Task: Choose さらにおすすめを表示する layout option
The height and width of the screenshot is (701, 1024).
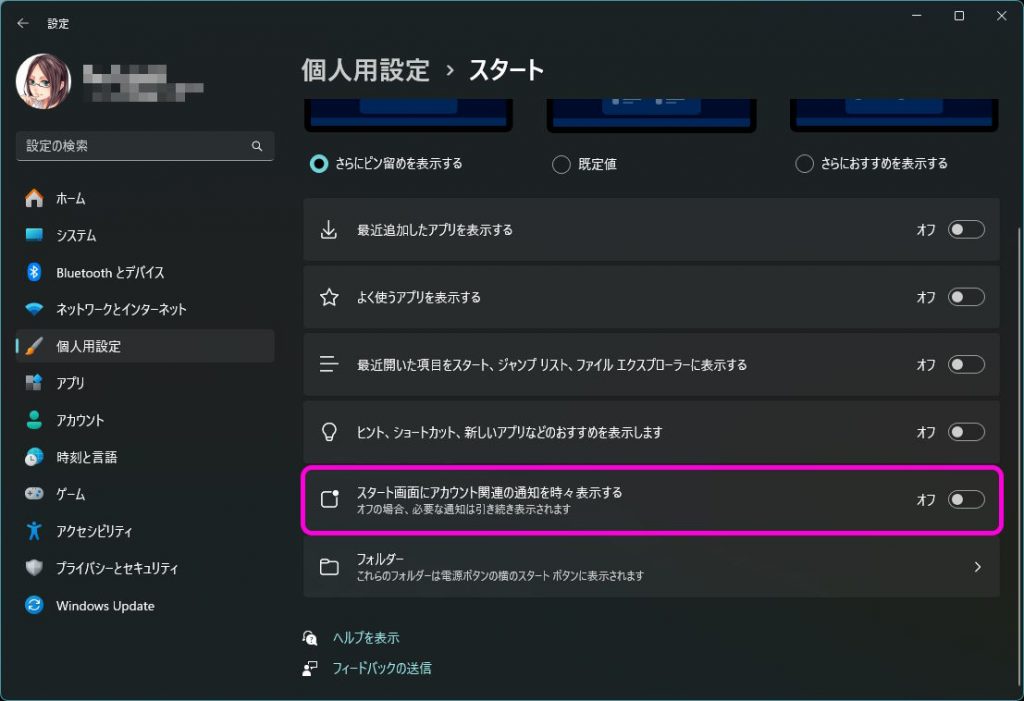Action: [804, 163]
